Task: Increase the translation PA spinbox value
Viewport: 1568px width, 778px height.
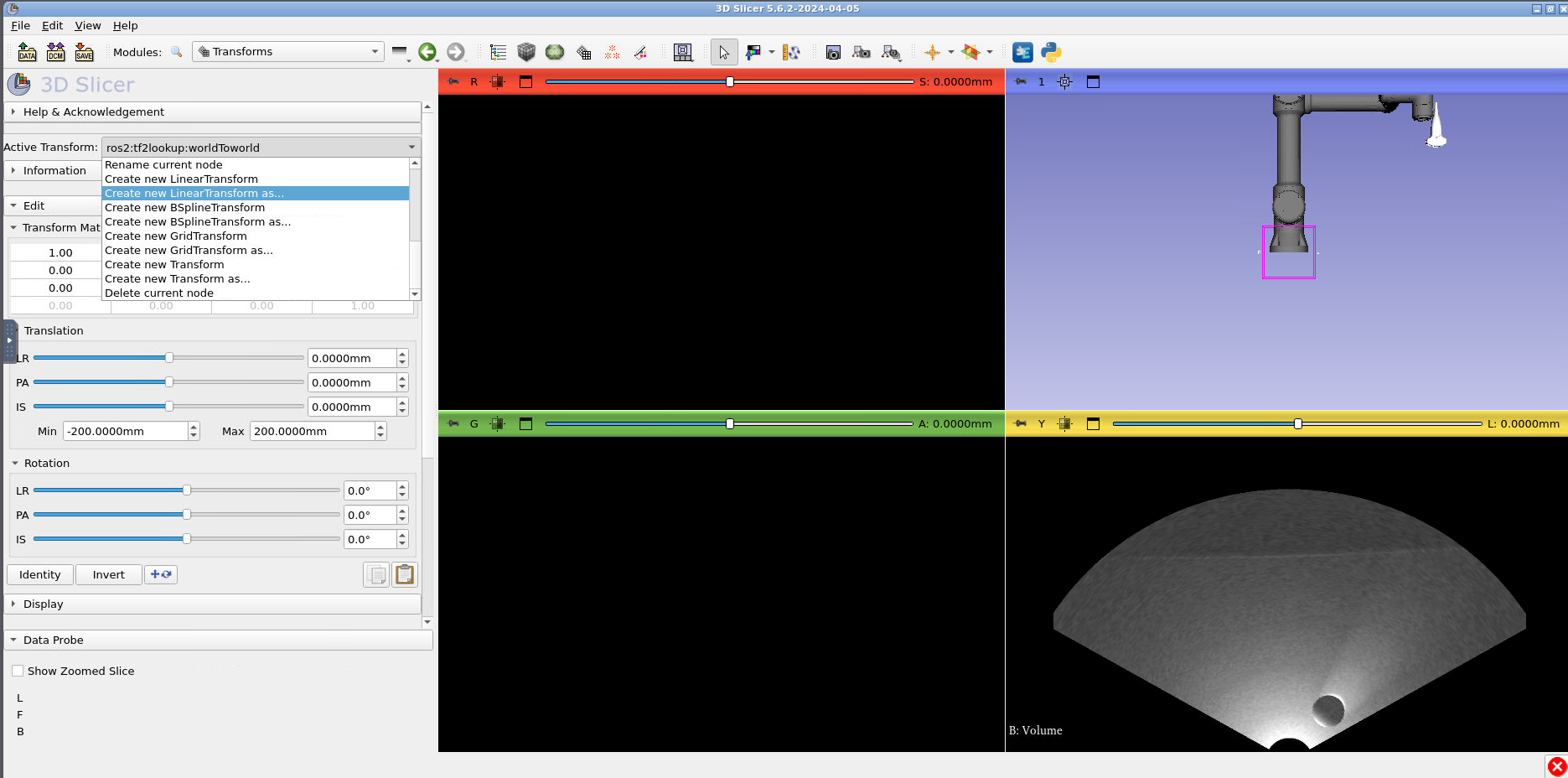Action: (x=402, y=378)
